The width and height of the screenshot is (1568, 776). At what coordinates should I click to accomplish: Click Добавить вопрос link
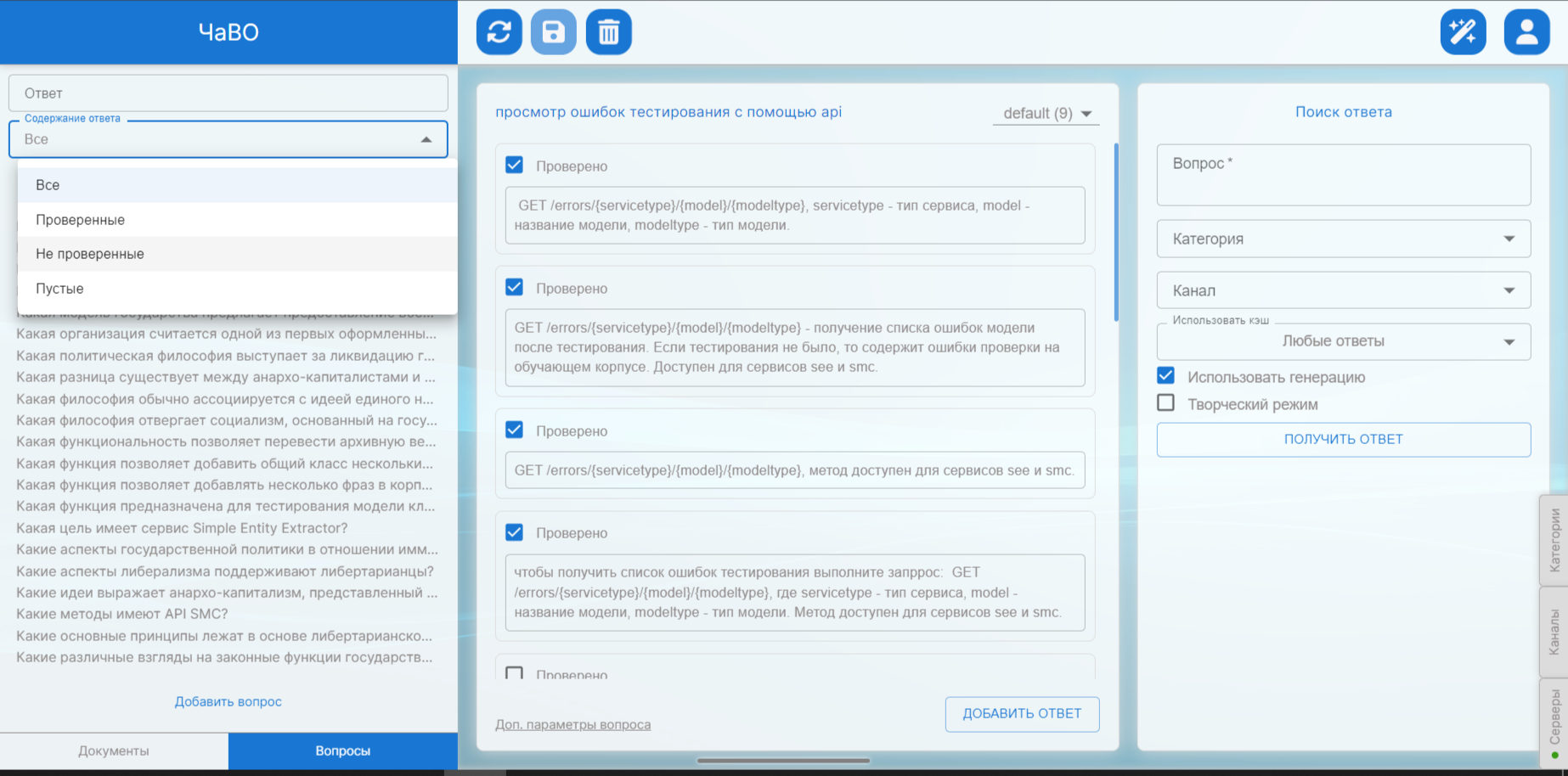pos(228,701)
